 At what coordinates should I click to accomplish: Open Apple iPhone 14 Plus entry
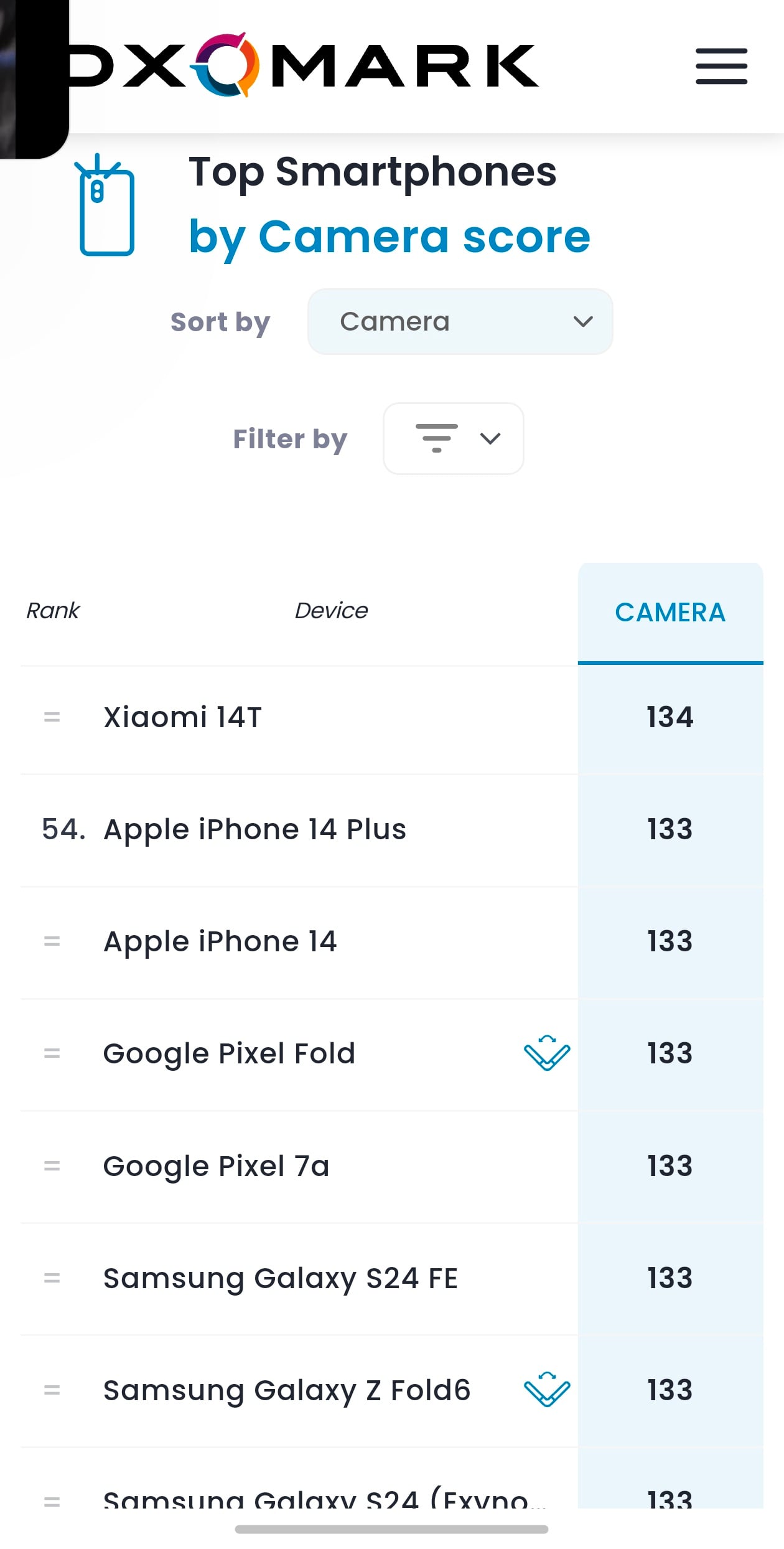[254, 830]
